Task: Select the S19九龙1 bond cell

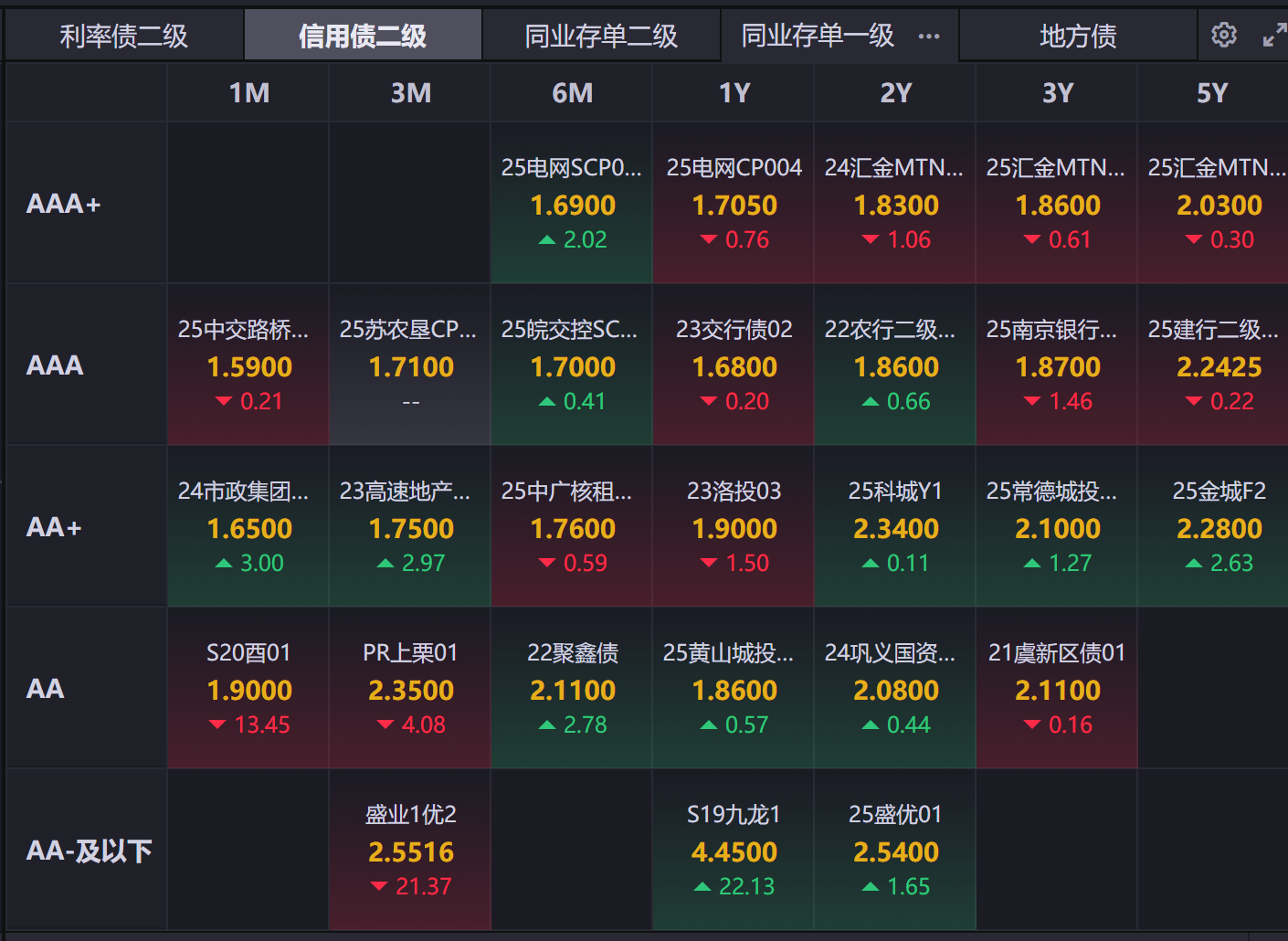Action: click(x=734, y=850)
